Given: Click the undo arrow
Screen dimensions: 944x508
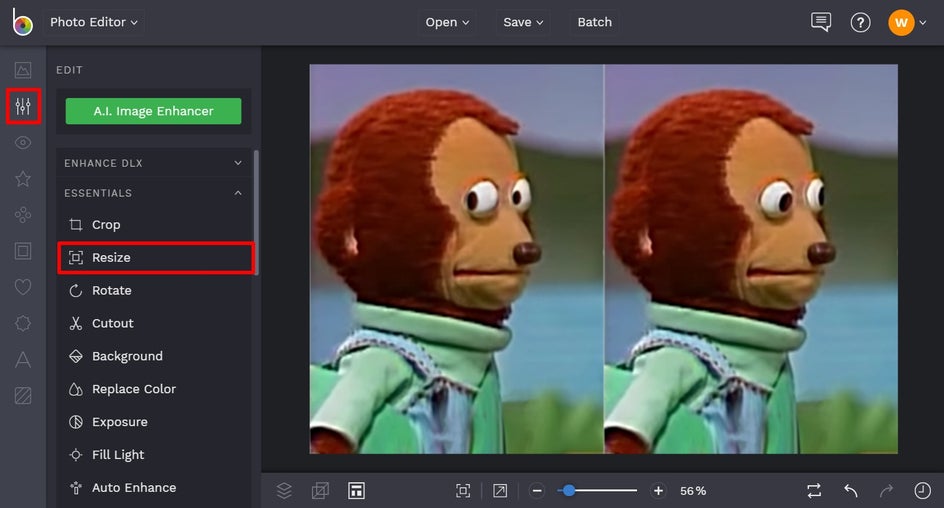Looking at the screenshot, I should click(851, 491).
